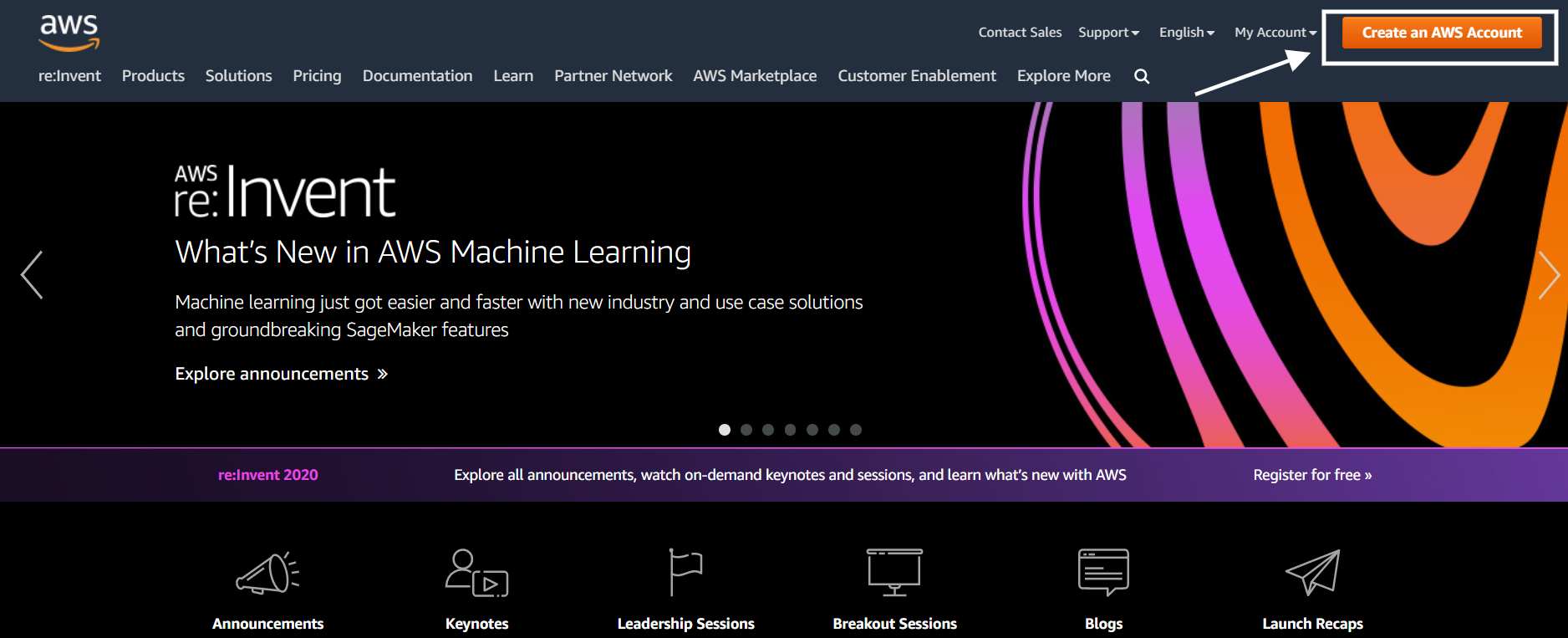
Task: Expand the My Account dropdown
Action: click(x=1275, y=33)
